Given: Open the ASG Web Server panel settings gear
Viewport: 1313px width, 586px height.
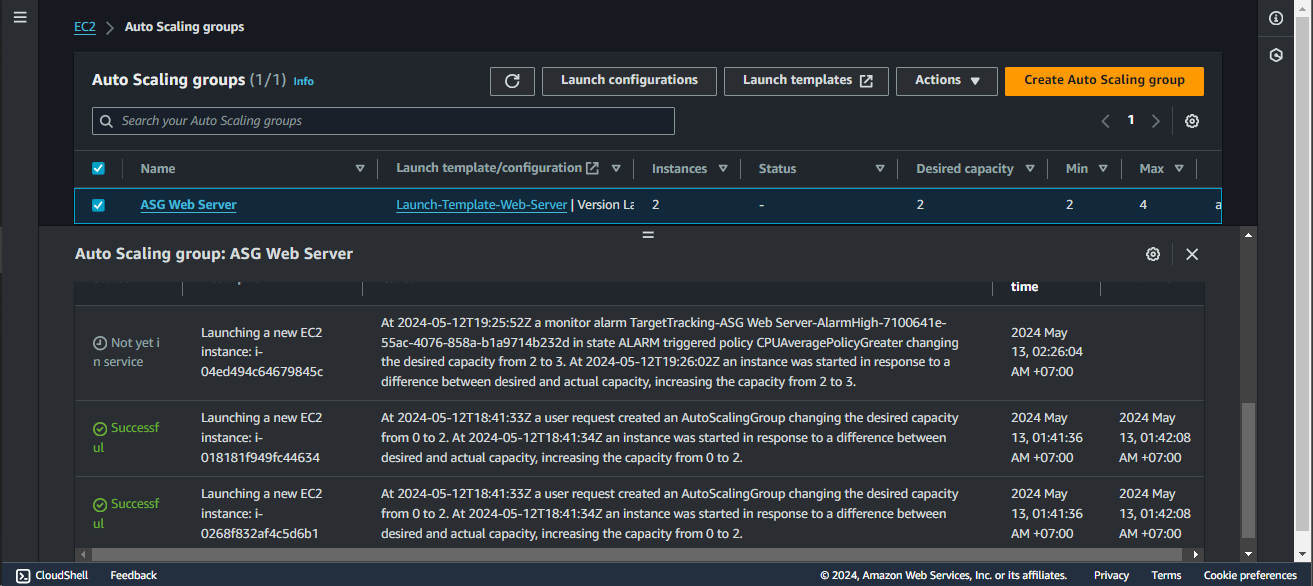Looking at the screenshot, I should pyautogui.click(x=1152, y=254).
